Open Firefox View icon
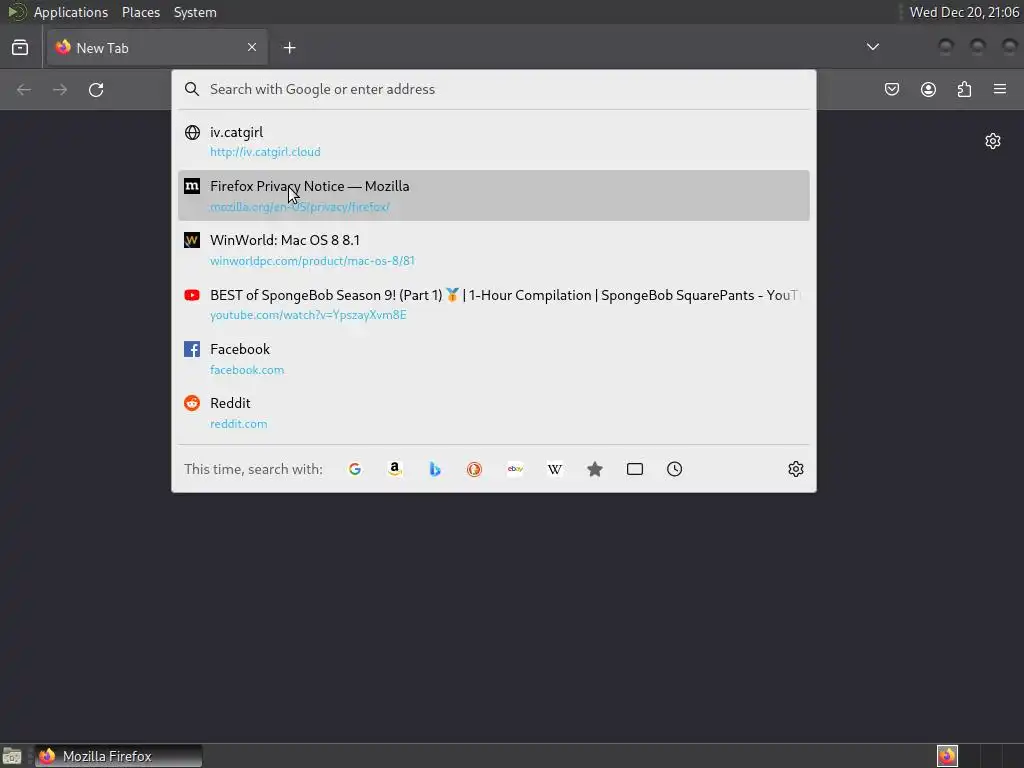Viewport: 1024px width, 768px height. pyautogui.click(x=20, y=48)
